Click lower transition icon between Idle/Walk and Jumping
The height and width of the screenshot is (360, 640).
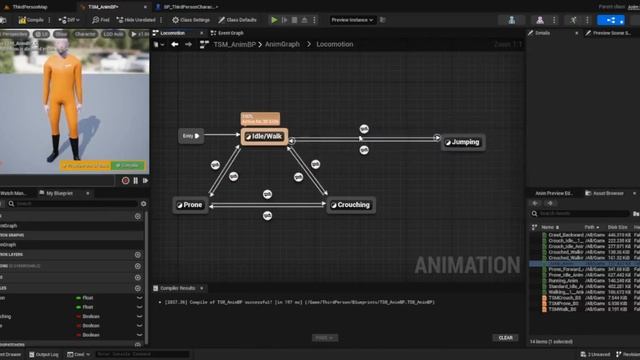coord(364,150)
